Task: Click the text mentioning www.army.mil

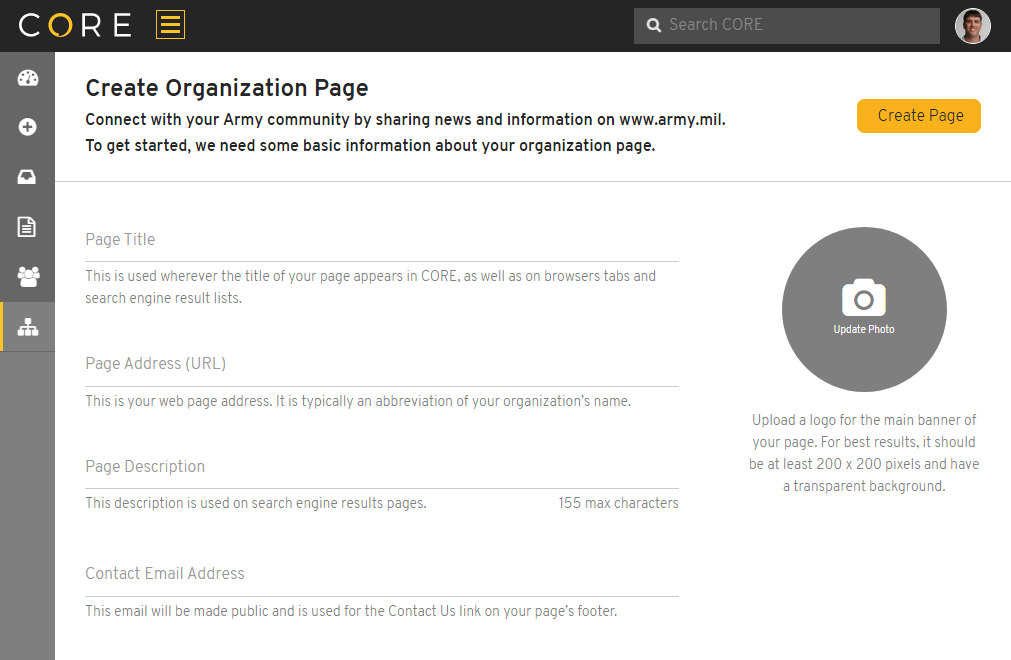Action: pos(406,120)
